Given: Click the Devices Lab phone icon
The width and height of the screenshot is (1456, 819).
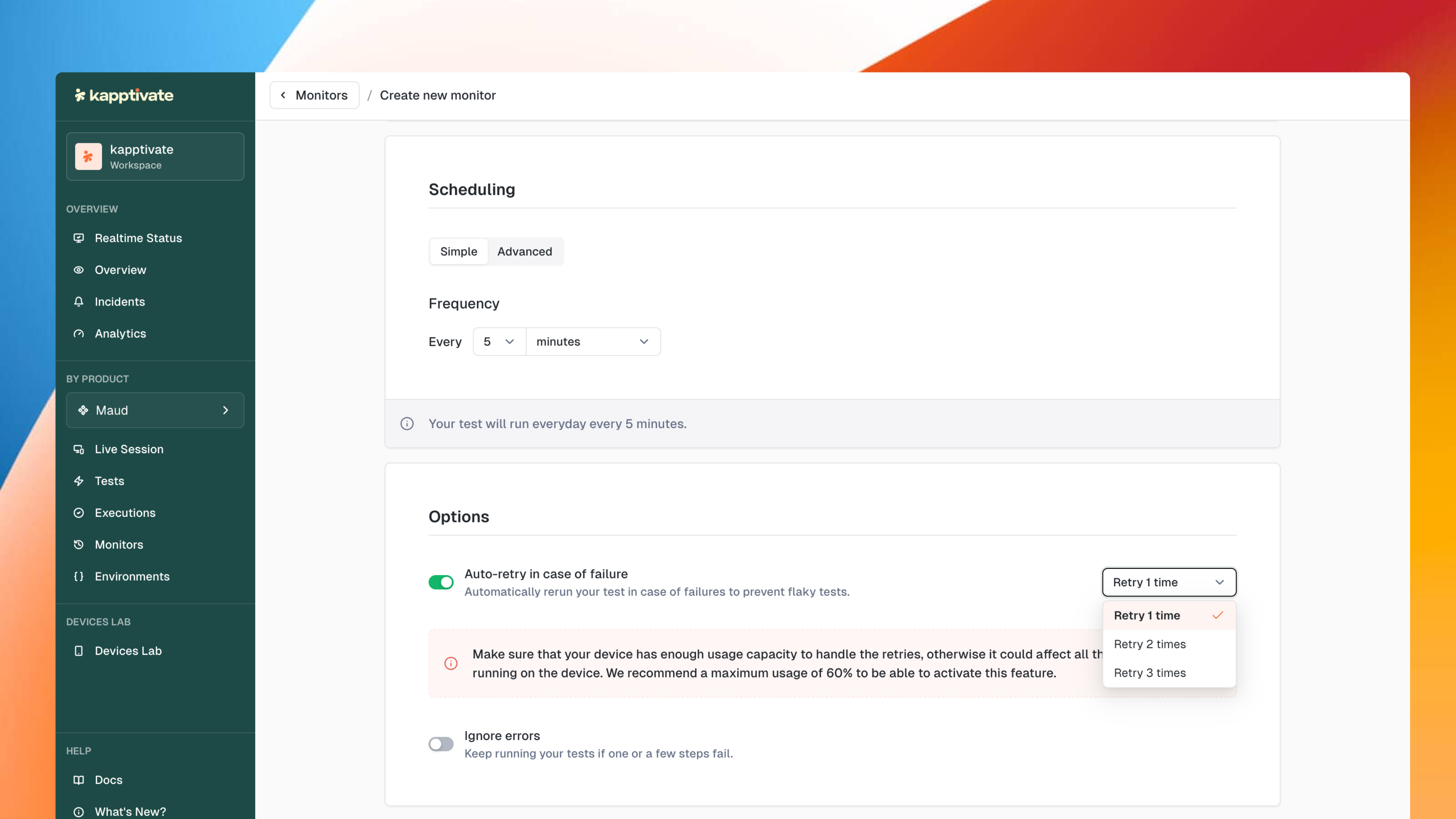Looking at the screenshot, I should point(78,651).
